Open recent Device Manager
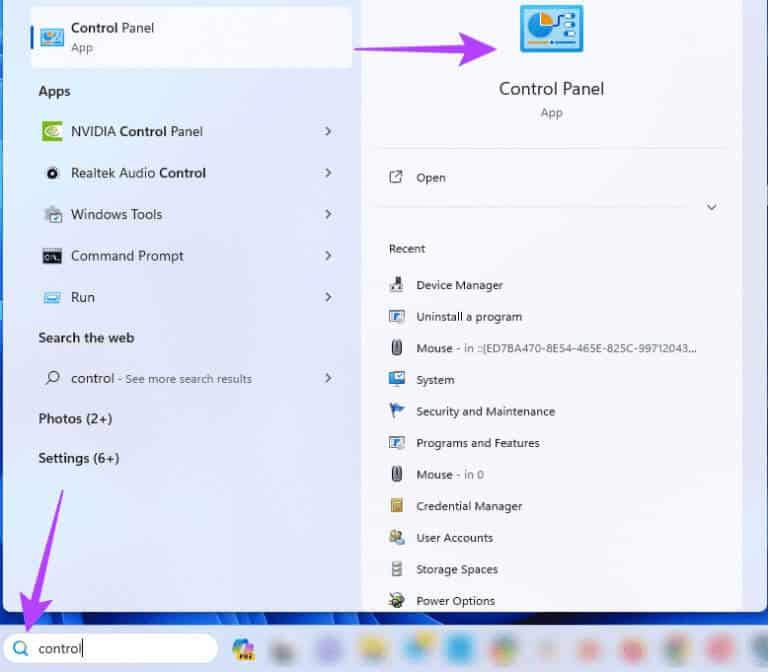 (459, 285)
